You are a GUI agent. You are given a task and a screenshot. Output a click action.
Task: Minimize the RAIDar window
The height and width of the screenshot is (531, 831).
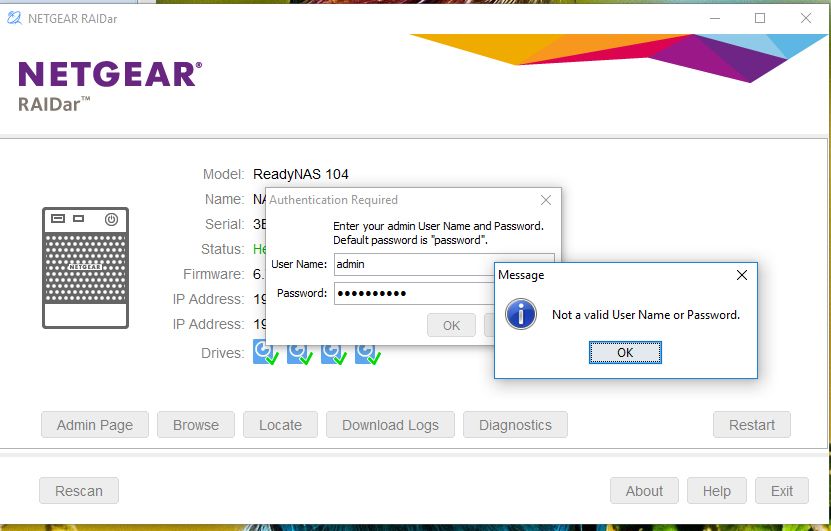coord(715,18)
